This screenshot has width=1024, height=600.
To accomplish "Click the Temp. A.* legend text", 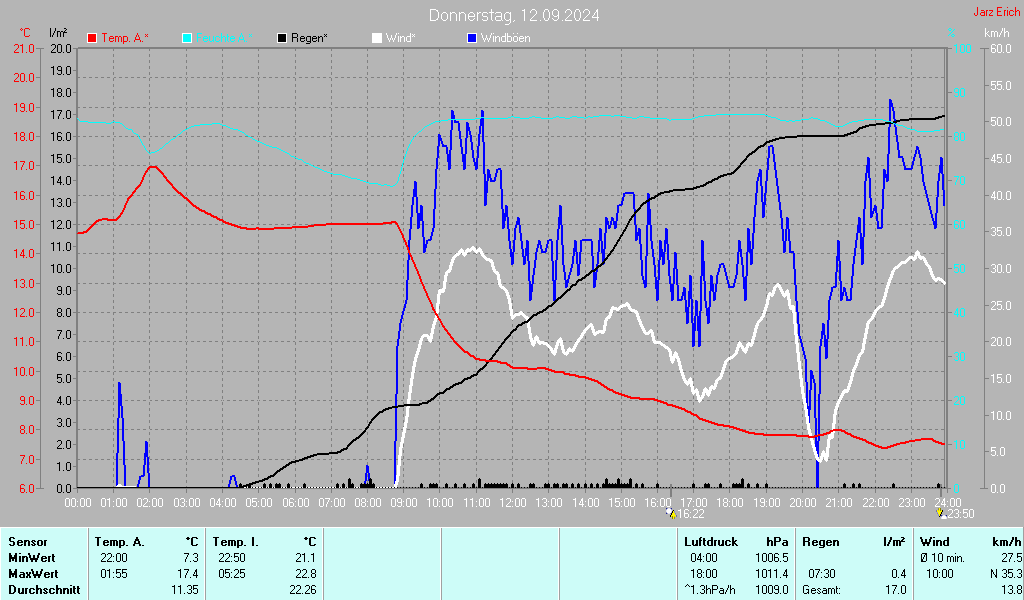I will 125,38.
